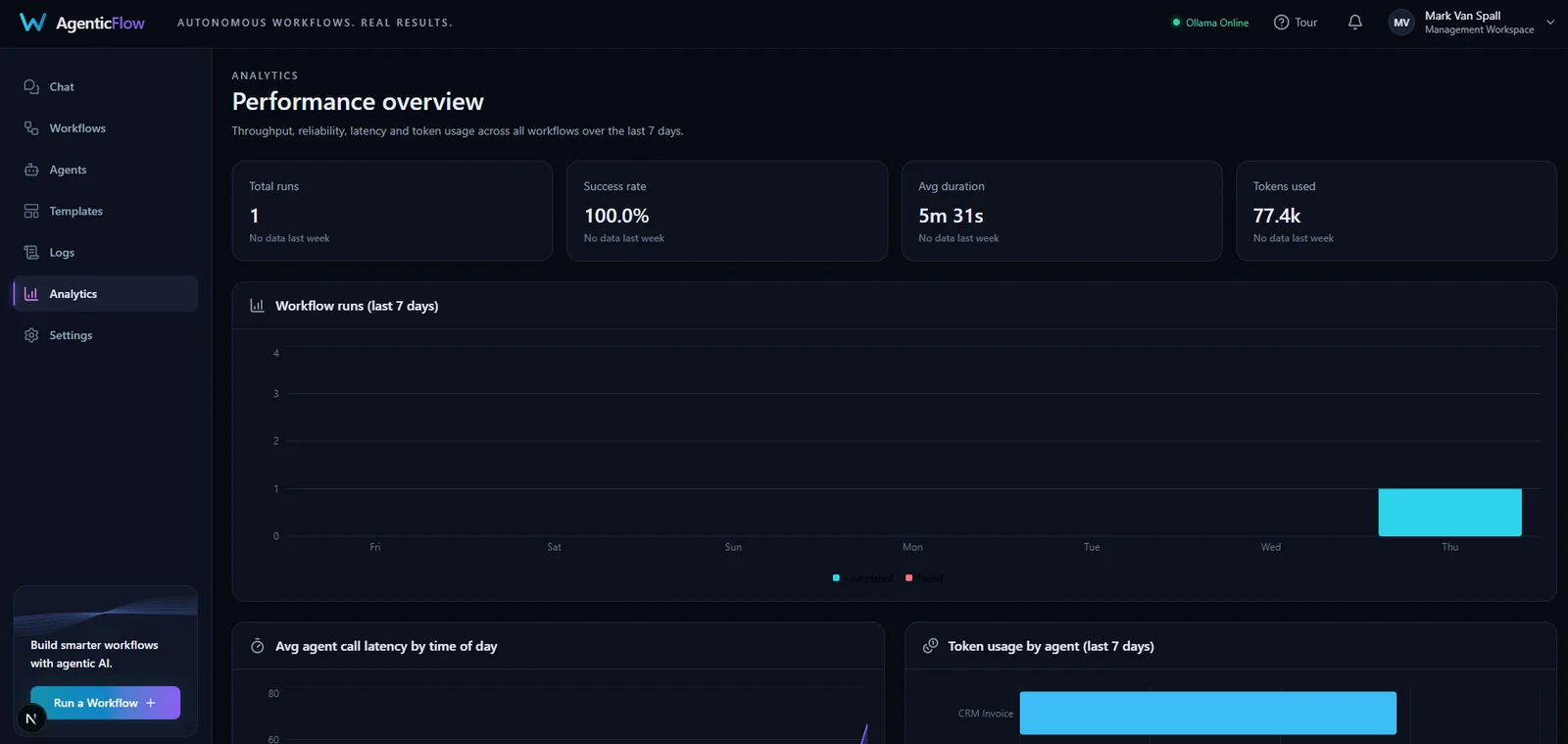Image resolution: width=1568 pixels, height=744 pixels.
Task: Toggle the Completed legend series
Action: tap(862, 578)
